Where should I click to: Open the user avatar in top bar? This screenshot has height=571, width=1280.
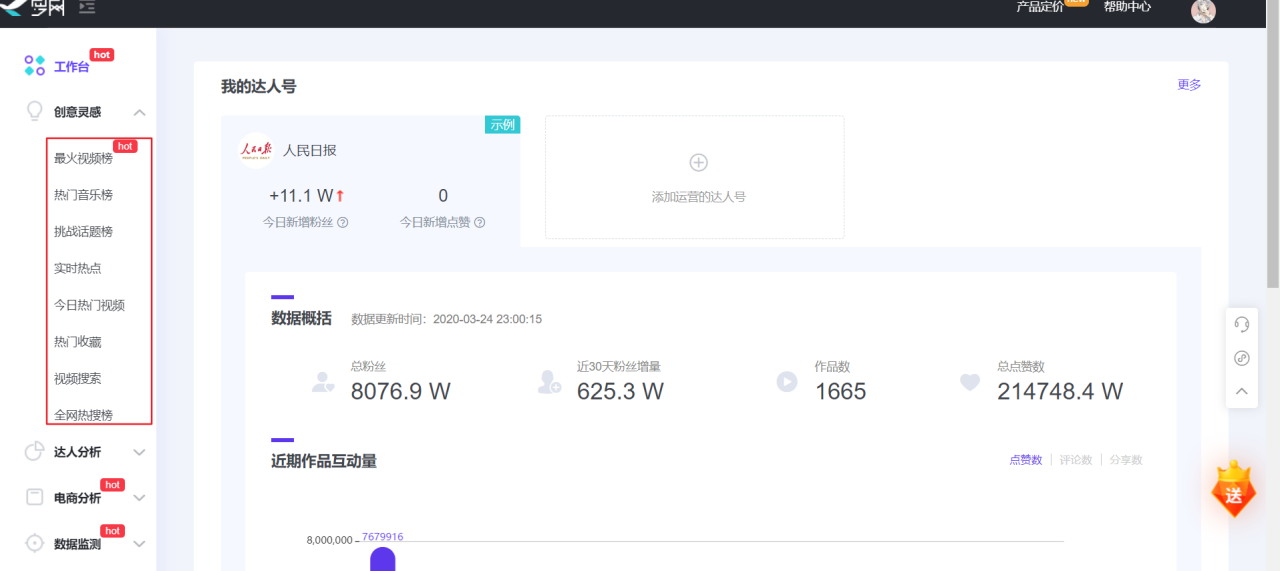tap(1203, 10)
